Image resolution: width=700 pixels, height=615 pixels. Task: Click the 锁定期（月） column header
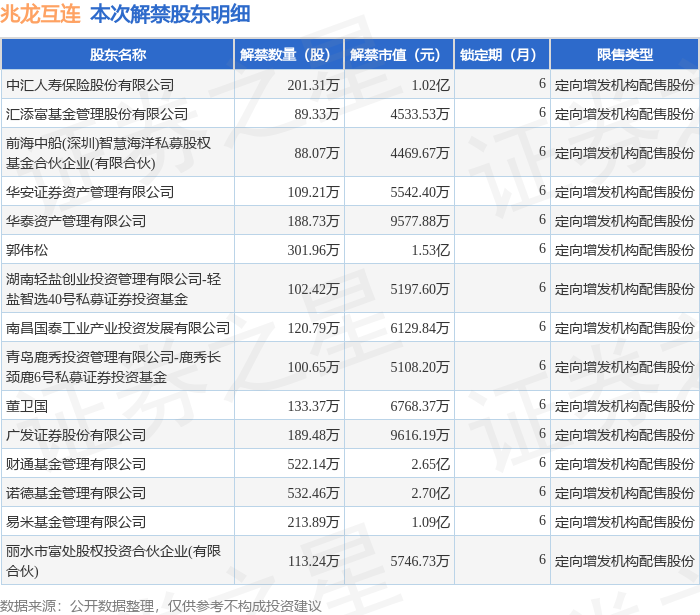click(502, 54)
